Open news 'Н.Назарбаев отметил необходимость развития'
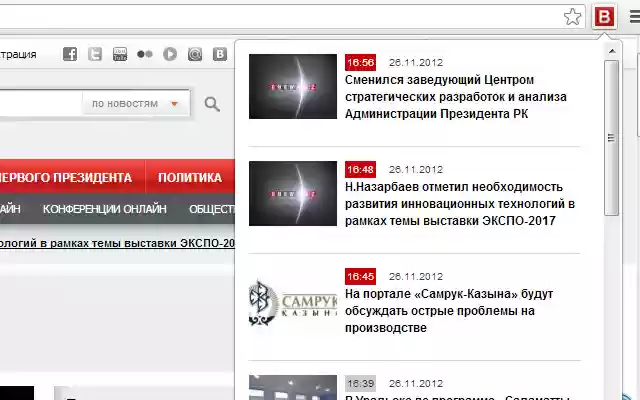The height and width of the screenshot is (400, 640). [x=460, y=204]
